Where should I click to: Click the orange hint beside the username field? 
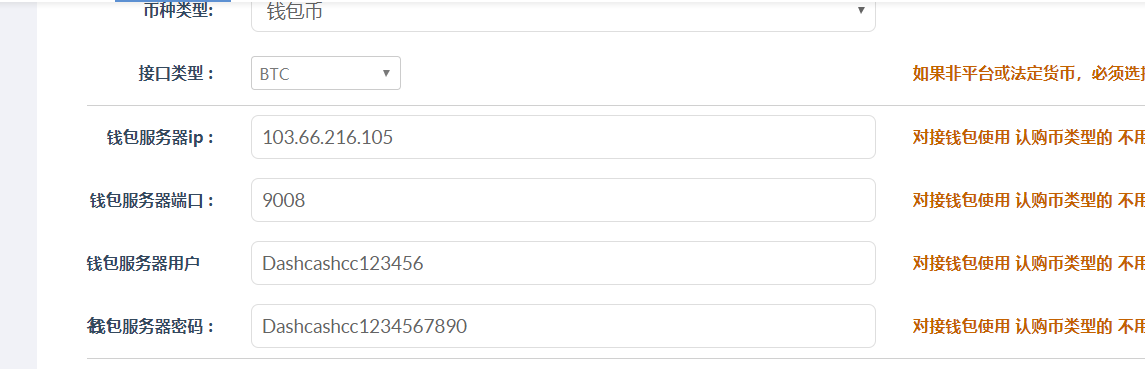tap(1029, 263)
